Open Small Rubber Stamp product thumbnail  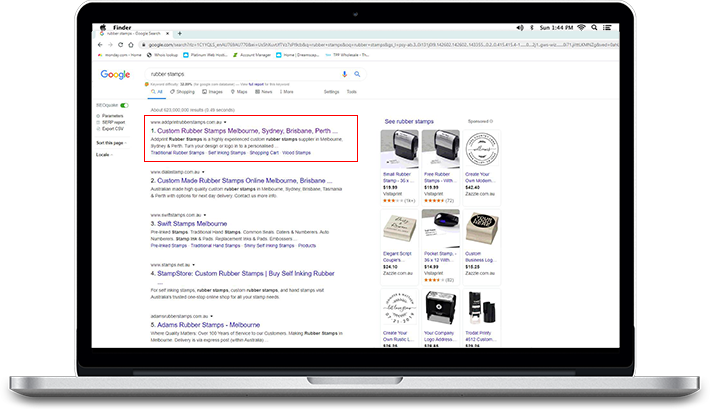point(399,149)
